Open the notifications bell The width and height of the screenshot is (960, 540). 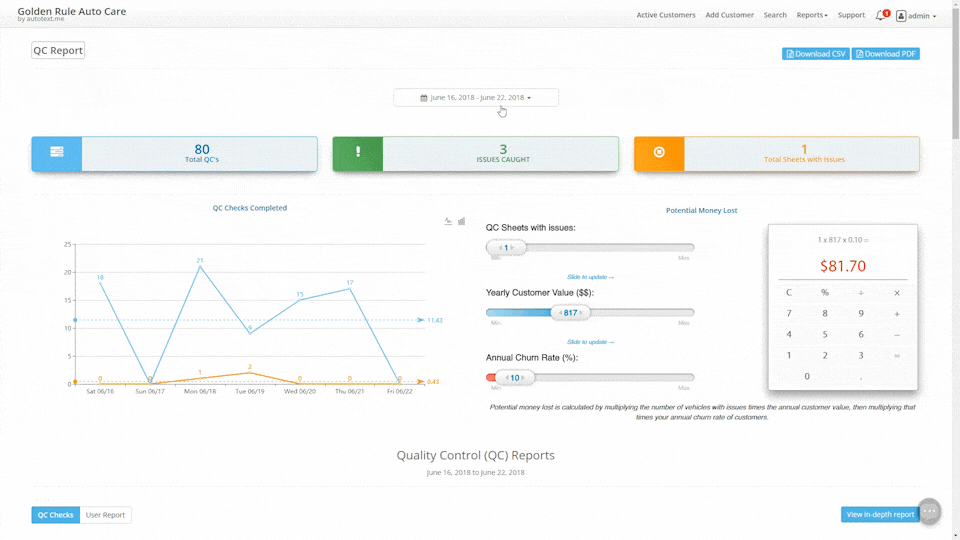point(881,15)
